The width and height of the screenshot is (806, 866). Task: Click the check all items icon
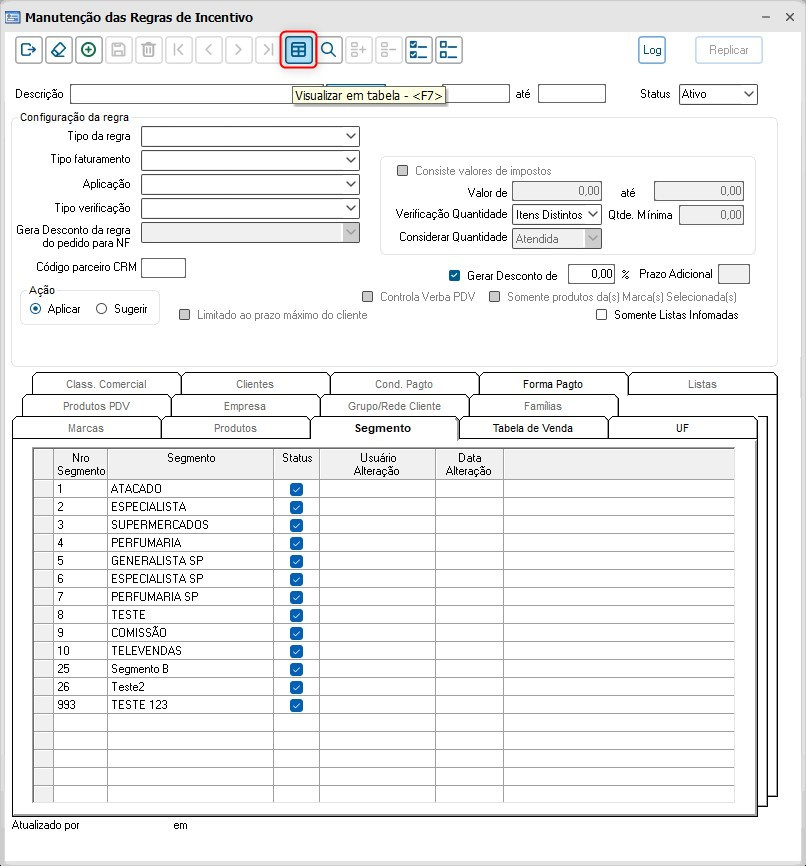click(x=419, y=50)
